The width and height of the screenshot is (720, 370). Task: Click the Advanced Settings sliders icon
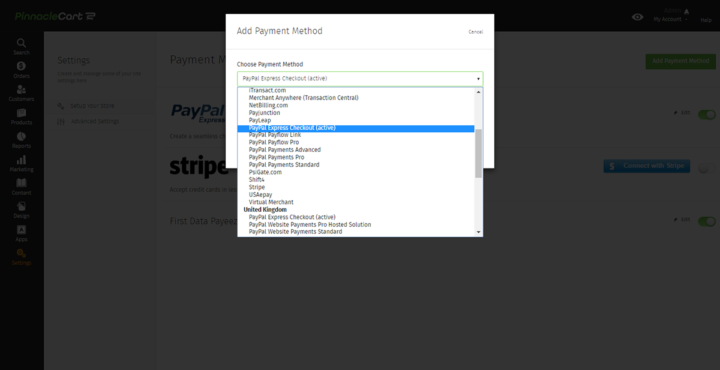(61, 121)
